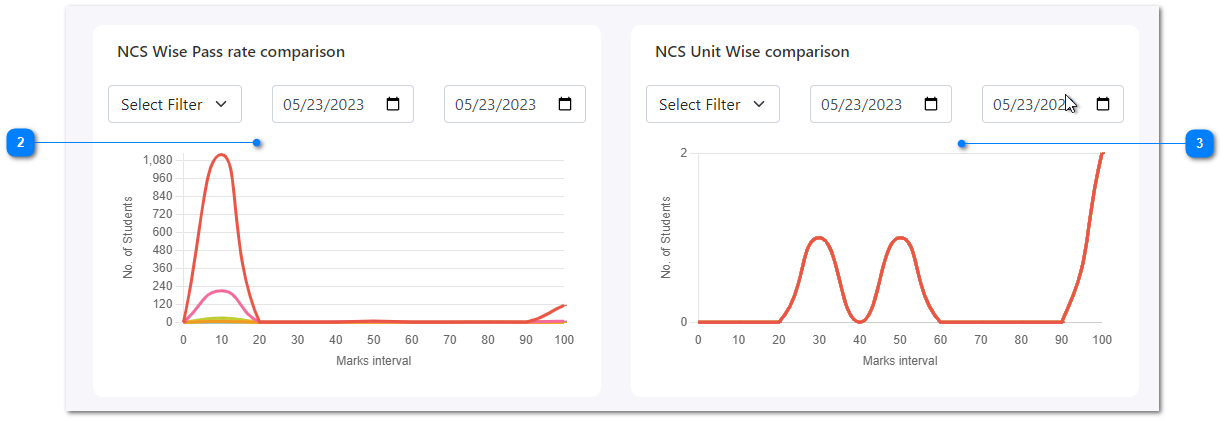Open calendar picker for first Unit Wise date
The image size is (1225, 421).
(931, 104)
